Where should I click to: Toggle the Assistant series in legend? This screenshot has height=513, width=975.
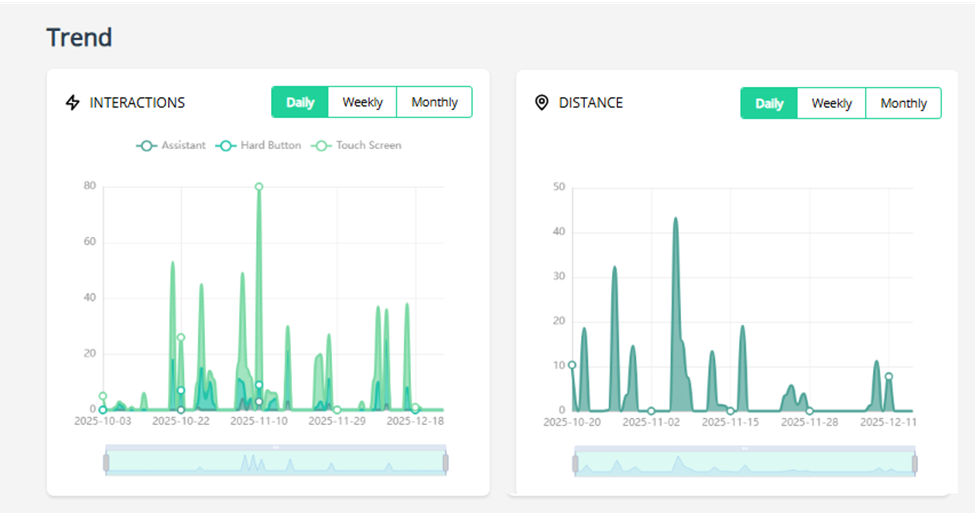click(x=171, y=145)
